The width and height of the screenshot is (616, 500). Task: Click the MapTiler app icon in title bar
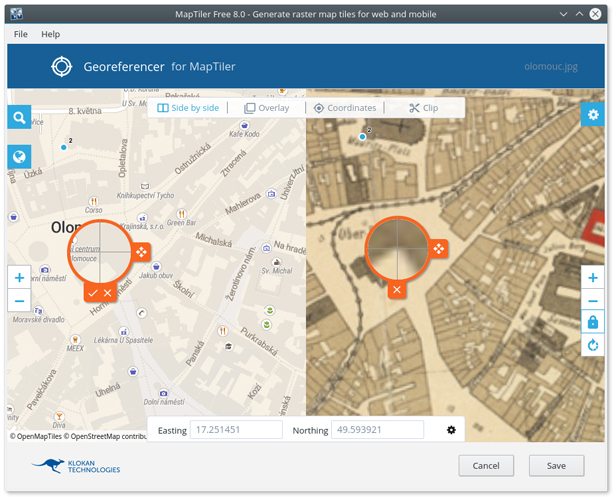click(16, 14)
